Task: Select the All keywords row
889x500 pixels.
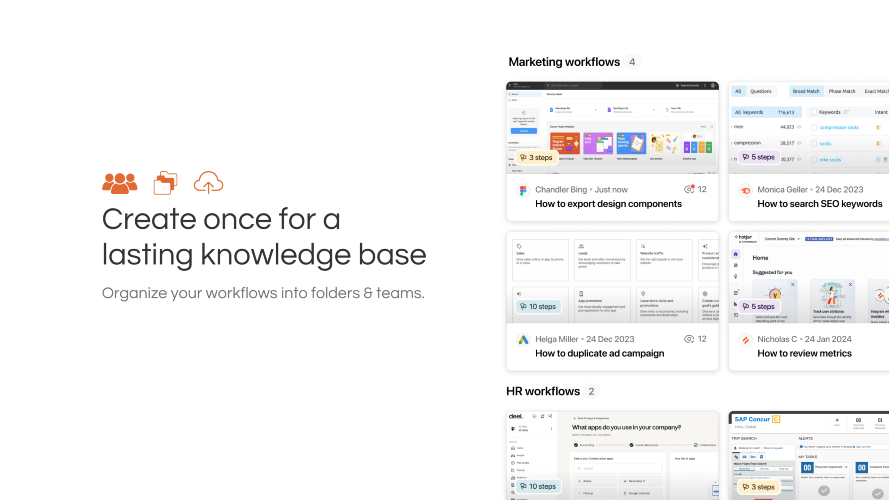Action: (x=766, y=112)
